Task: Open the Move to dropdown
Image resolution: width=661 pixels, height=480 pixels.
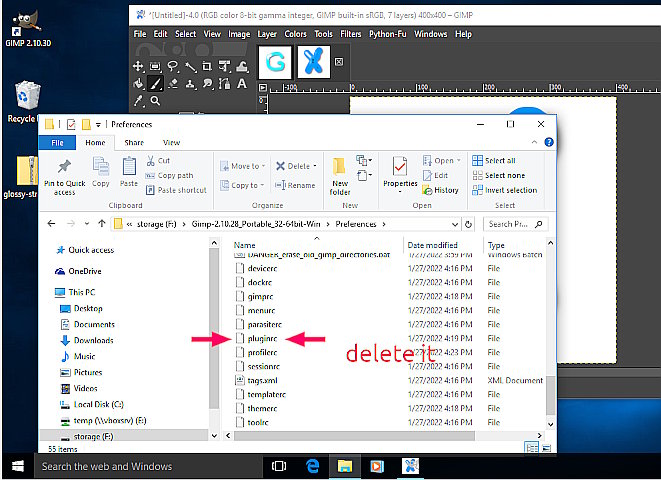Action: pyautogui.click(x=245, y=166)
